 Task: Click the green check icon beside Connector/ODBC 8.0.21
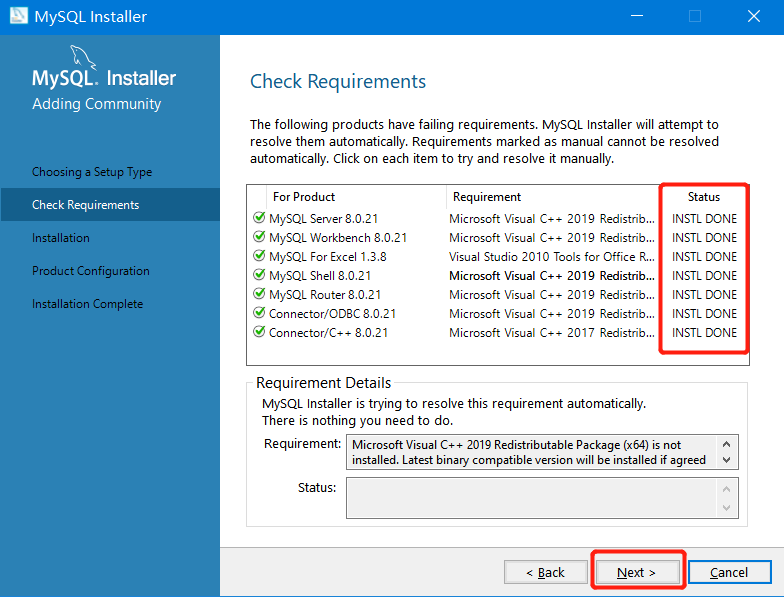pyautogui.click(x=259, y=313)
